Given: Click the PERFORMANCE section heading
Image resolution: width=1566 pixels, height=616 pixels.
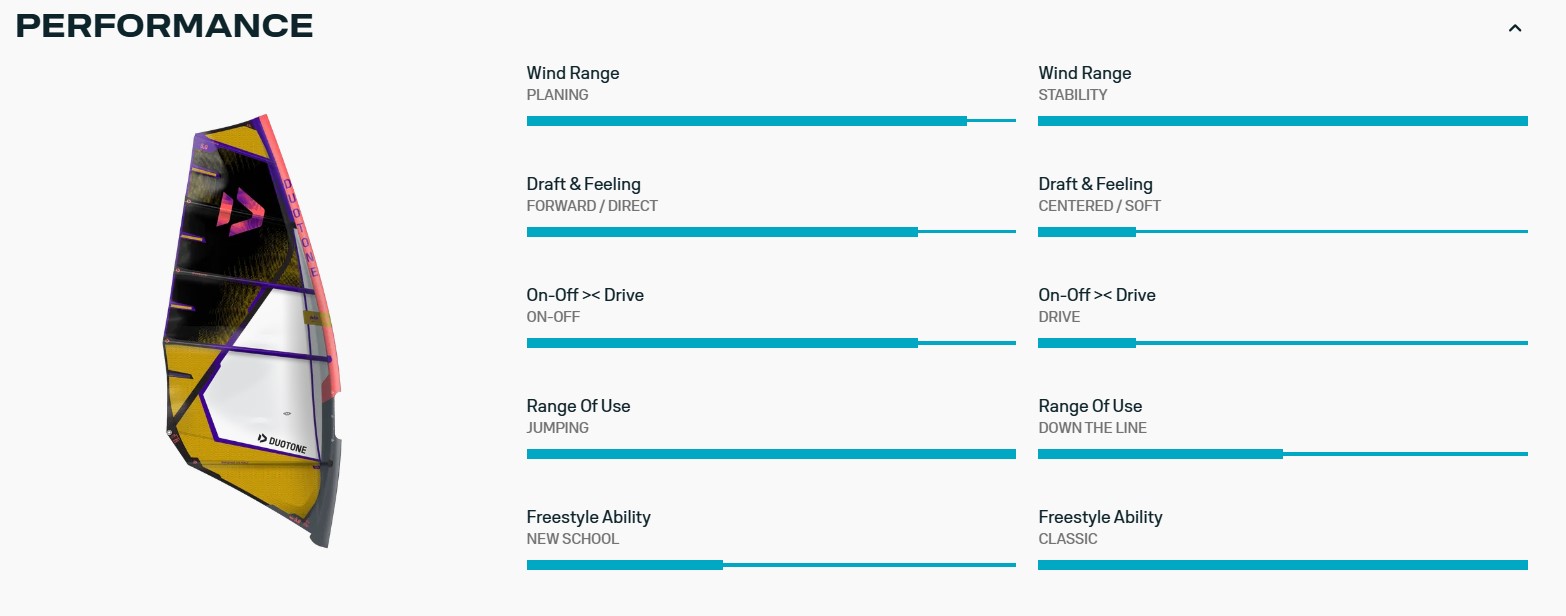Looking at the screenshot, I should click(x=165, y=26).
